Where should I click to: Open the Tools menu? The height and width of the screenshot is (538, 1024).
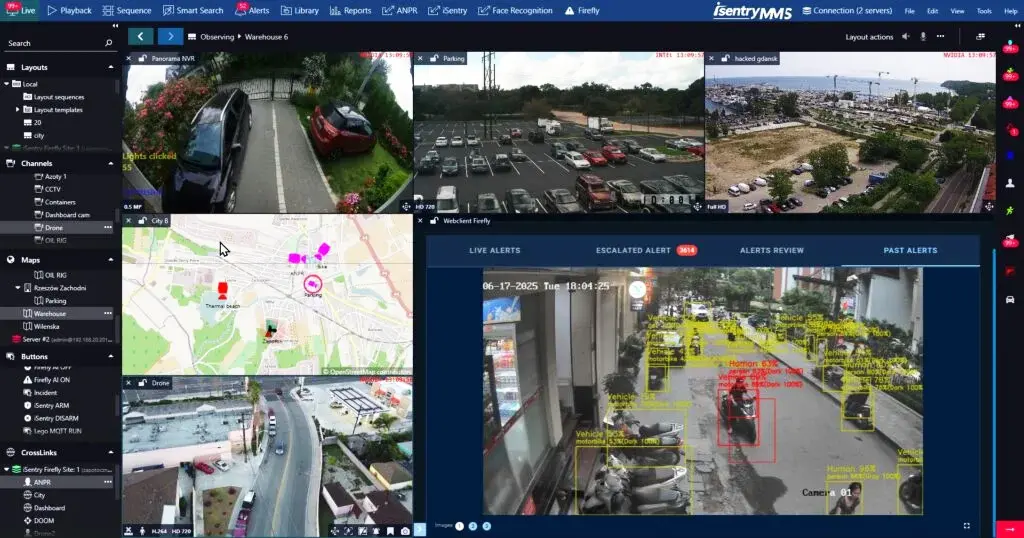tap(984, 10)
